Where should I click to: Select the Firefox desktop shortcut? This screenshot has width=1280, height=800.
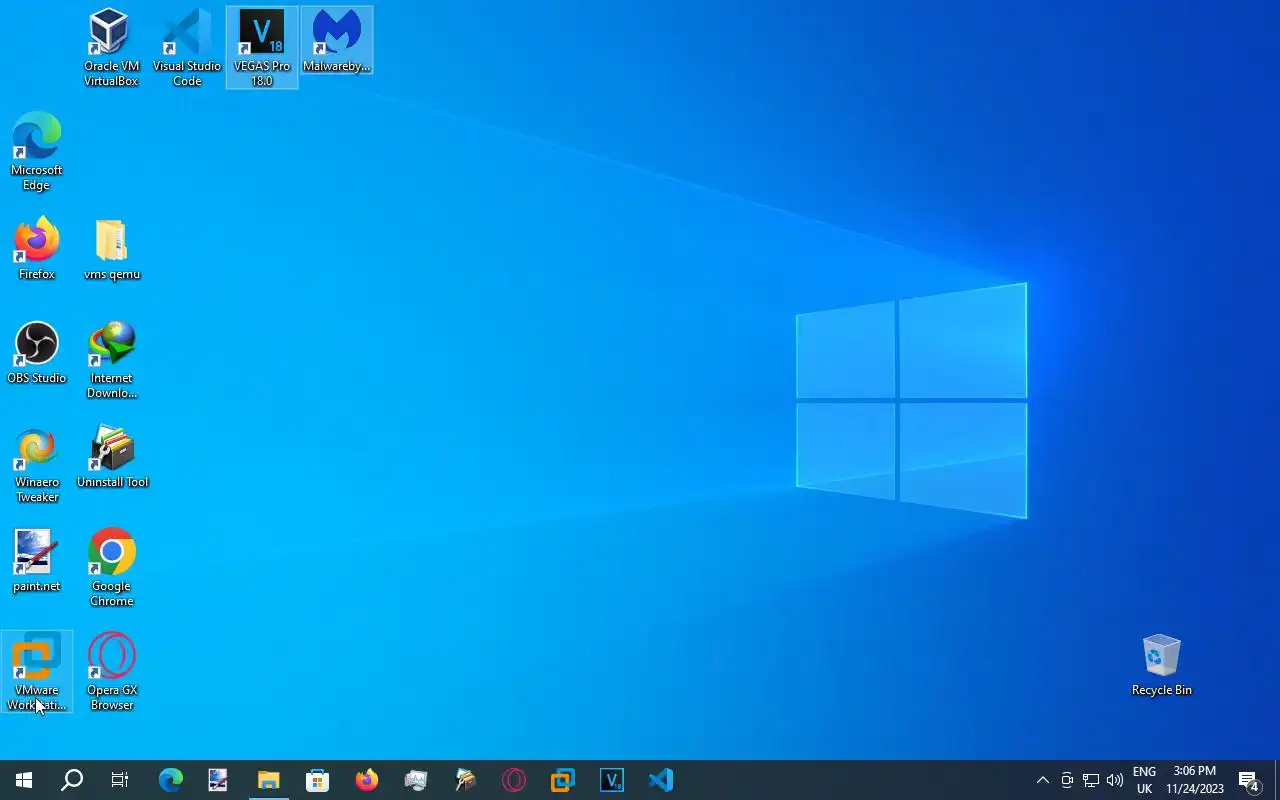tap(37, 248)
